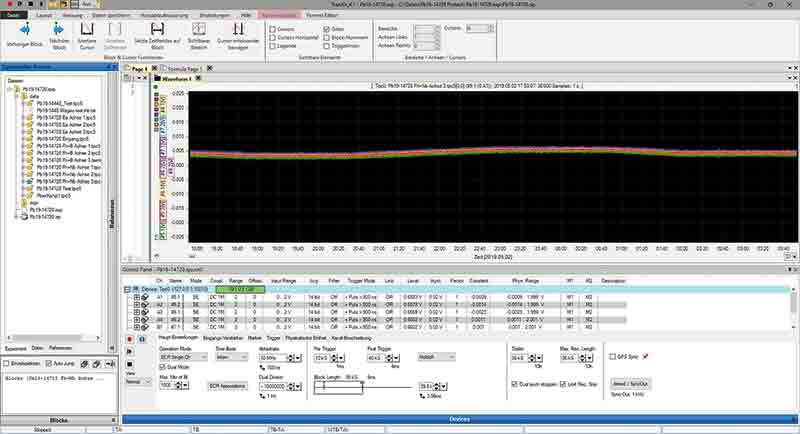Open the Operation Mode dropdown
The width and height of the screenshot is (800, 434).
(x=183, y=358)
